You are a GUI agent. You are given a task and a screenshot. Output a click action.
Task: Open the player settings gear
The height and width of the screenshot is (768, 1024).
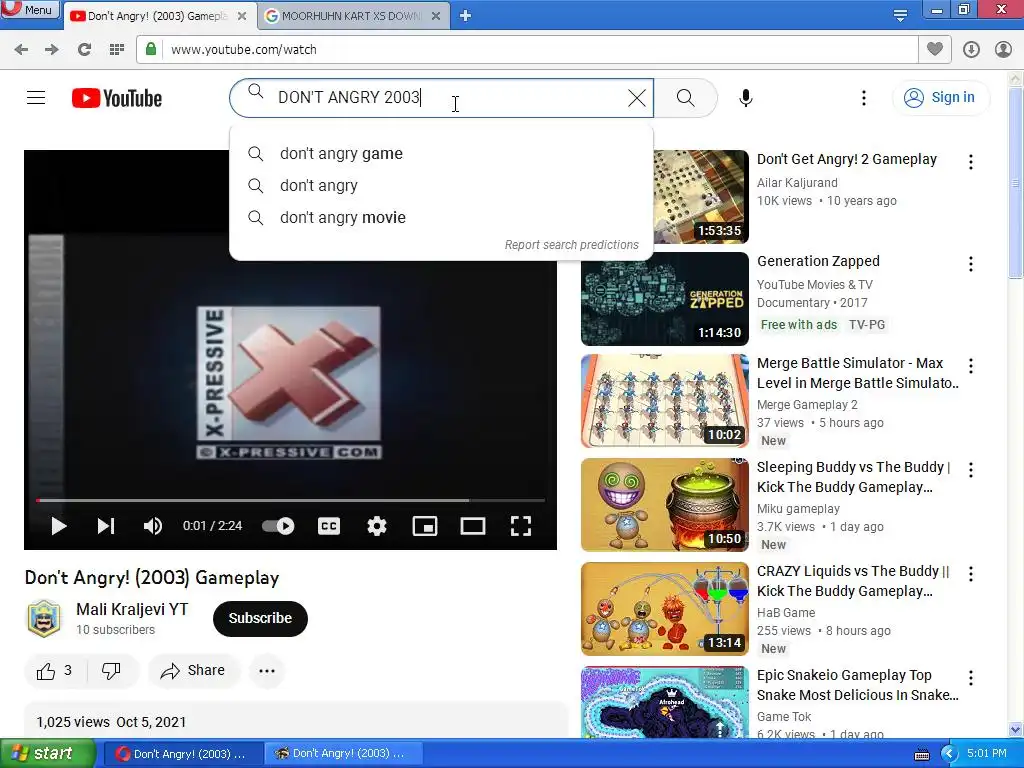pos(377,526)
